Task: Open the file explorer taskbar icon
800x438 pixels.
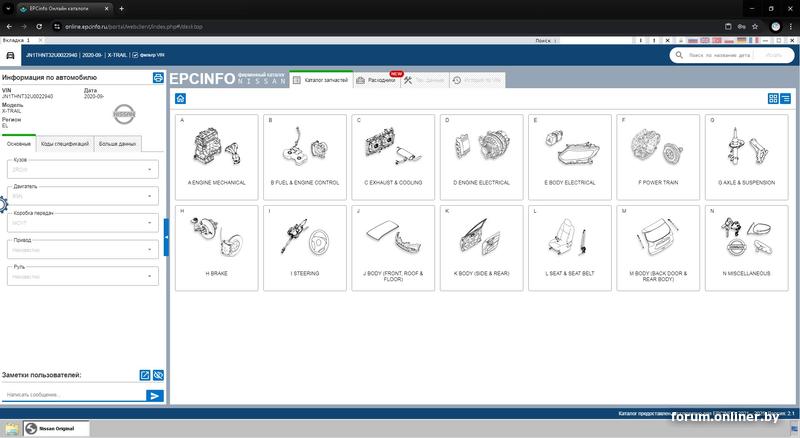Action: click(x=11, y=428)
